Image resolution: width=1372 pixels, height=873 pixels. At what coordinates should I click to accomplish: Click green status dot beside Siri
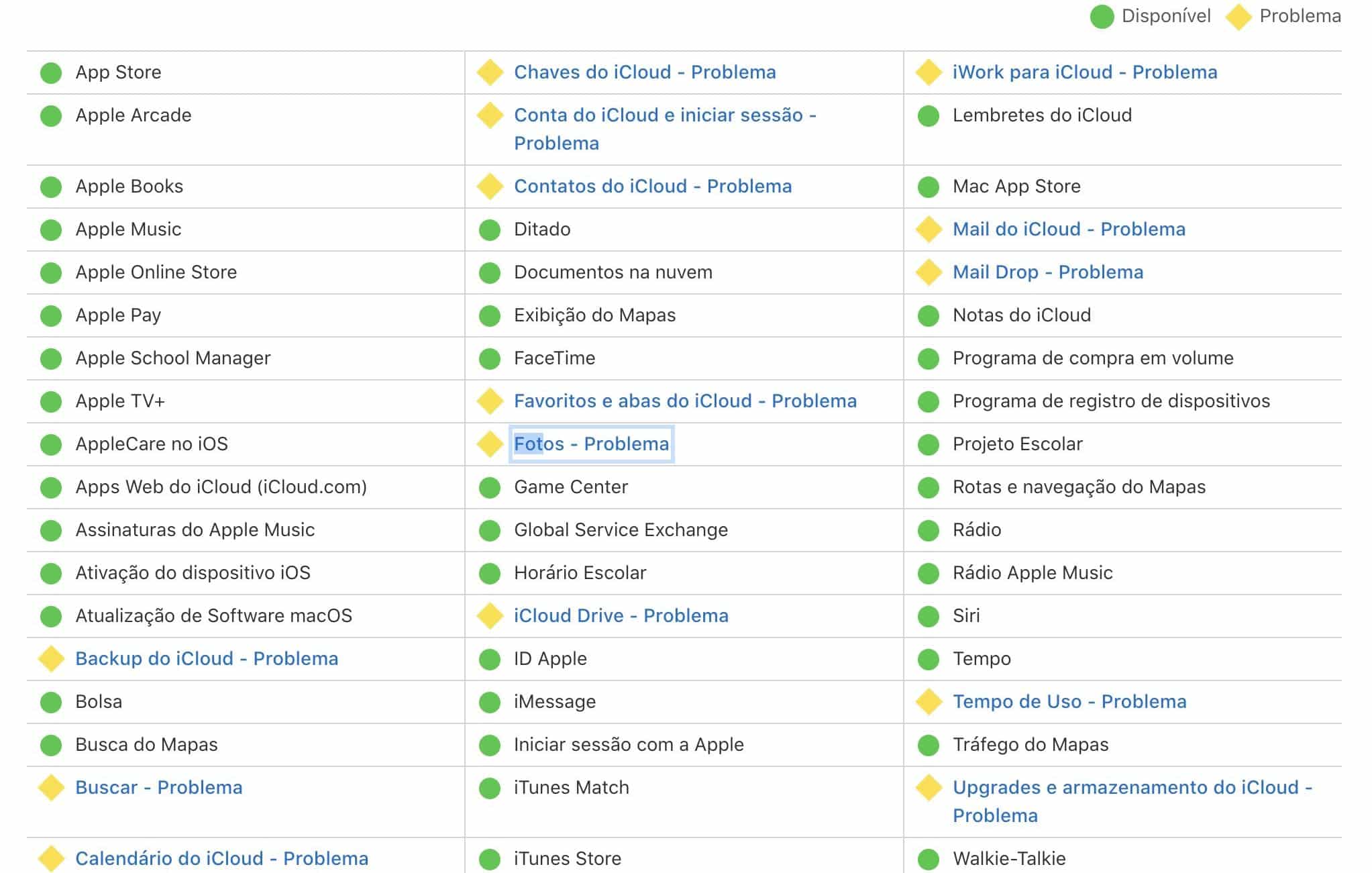click(929, 616)
